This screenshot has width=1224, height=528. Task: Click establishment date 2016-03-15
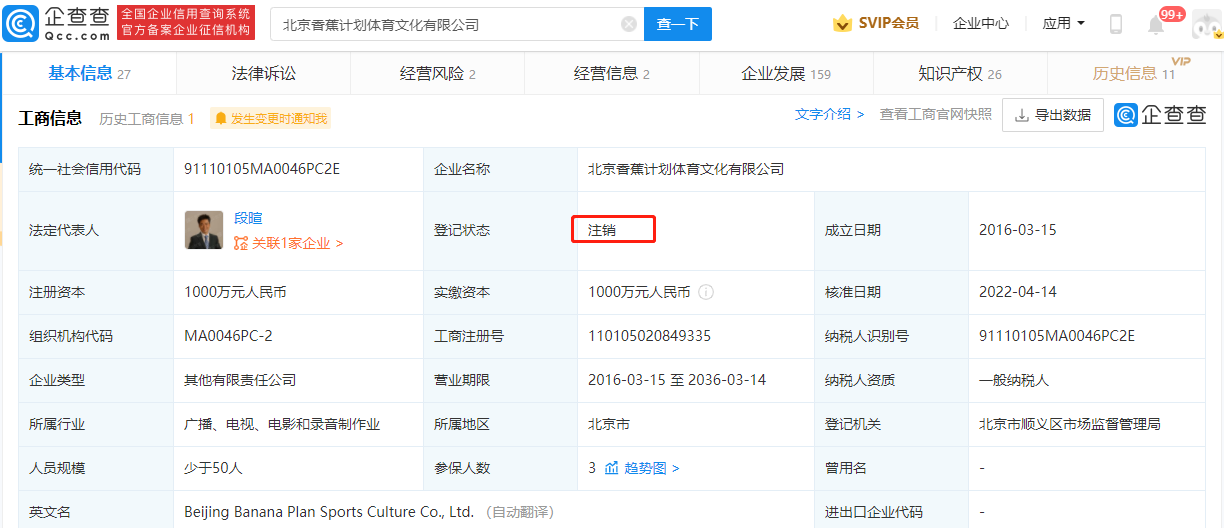(1018, 230)
